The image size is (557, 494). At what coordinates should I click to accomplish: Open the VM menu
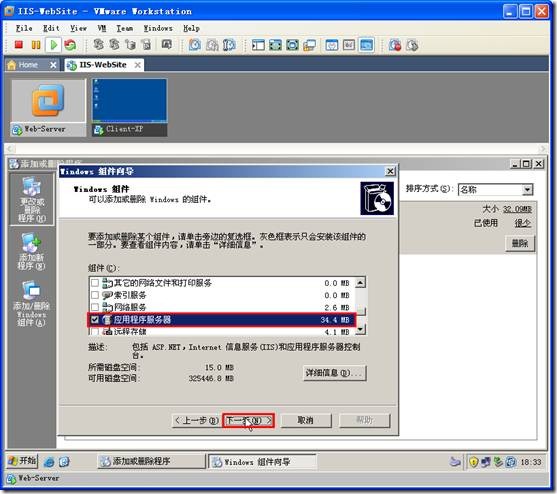pos(102,28)
